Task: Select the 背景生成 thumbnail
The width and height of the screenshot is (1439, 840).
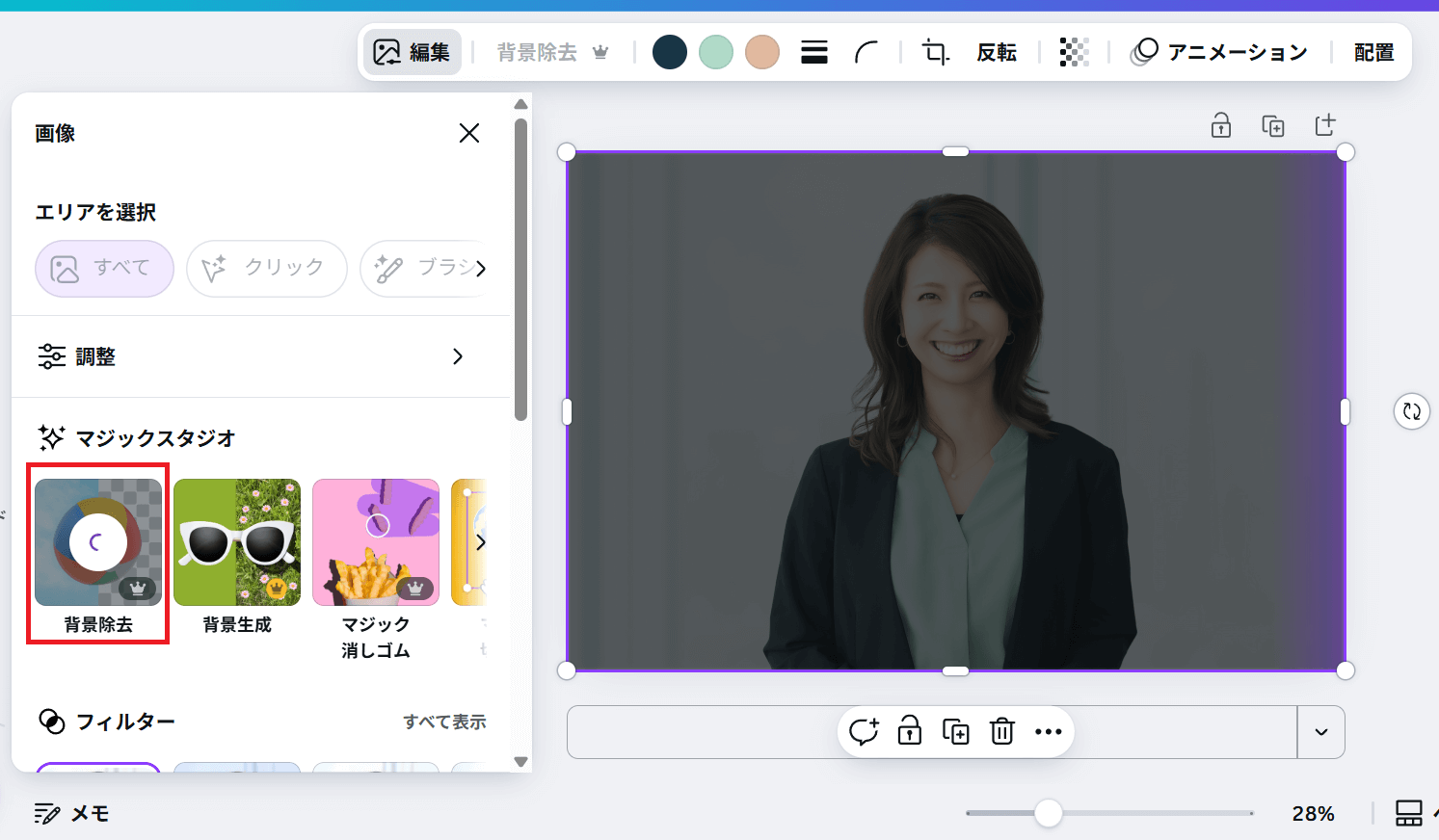Action: [x=237, y=543]
